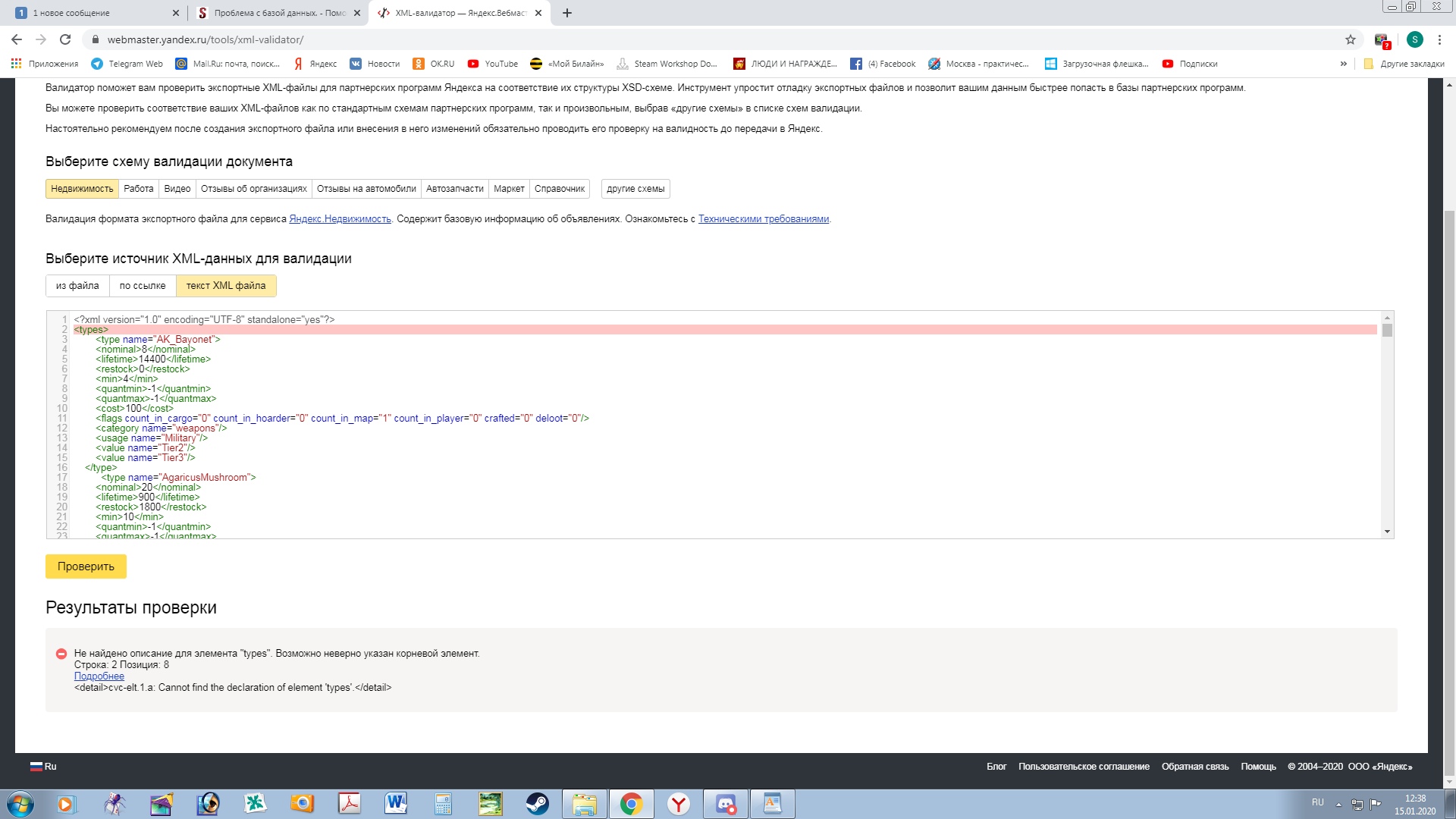Bookmark this page with star icon
This screenshot has height=819, width=1456.
[1350, 39]
